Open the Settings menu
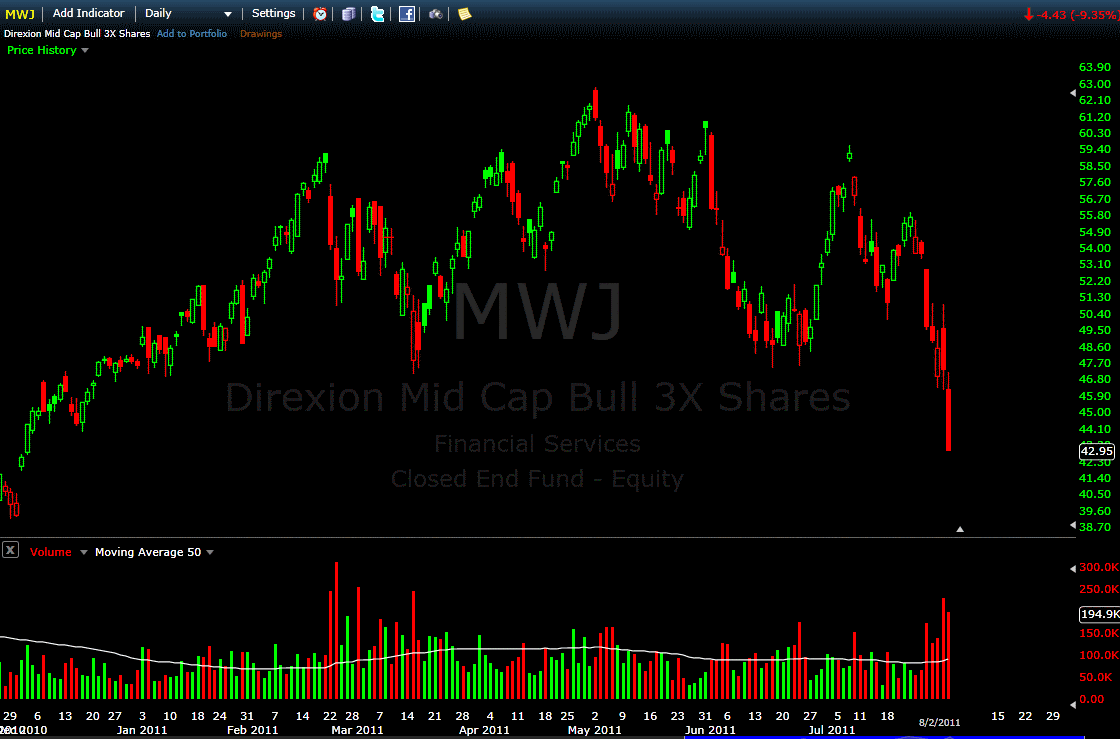This screenshot has width=1120, height=739. (274, 14)
